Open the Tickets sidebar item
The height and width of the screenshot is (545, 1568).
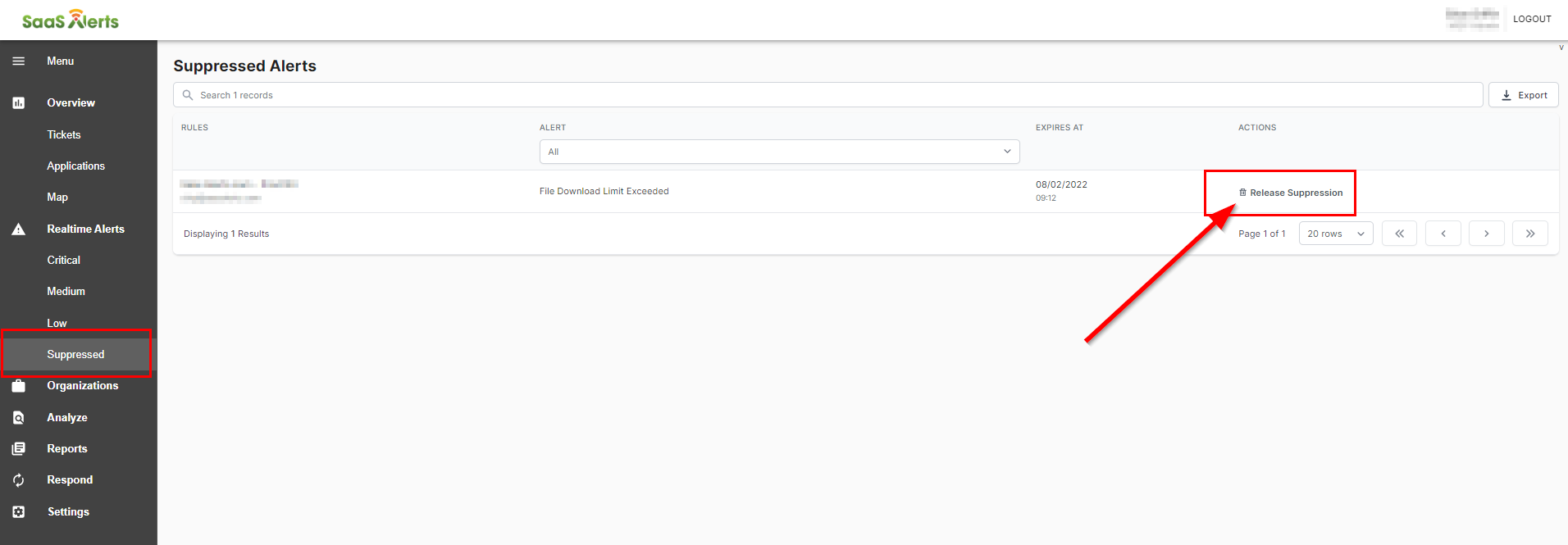63,135
